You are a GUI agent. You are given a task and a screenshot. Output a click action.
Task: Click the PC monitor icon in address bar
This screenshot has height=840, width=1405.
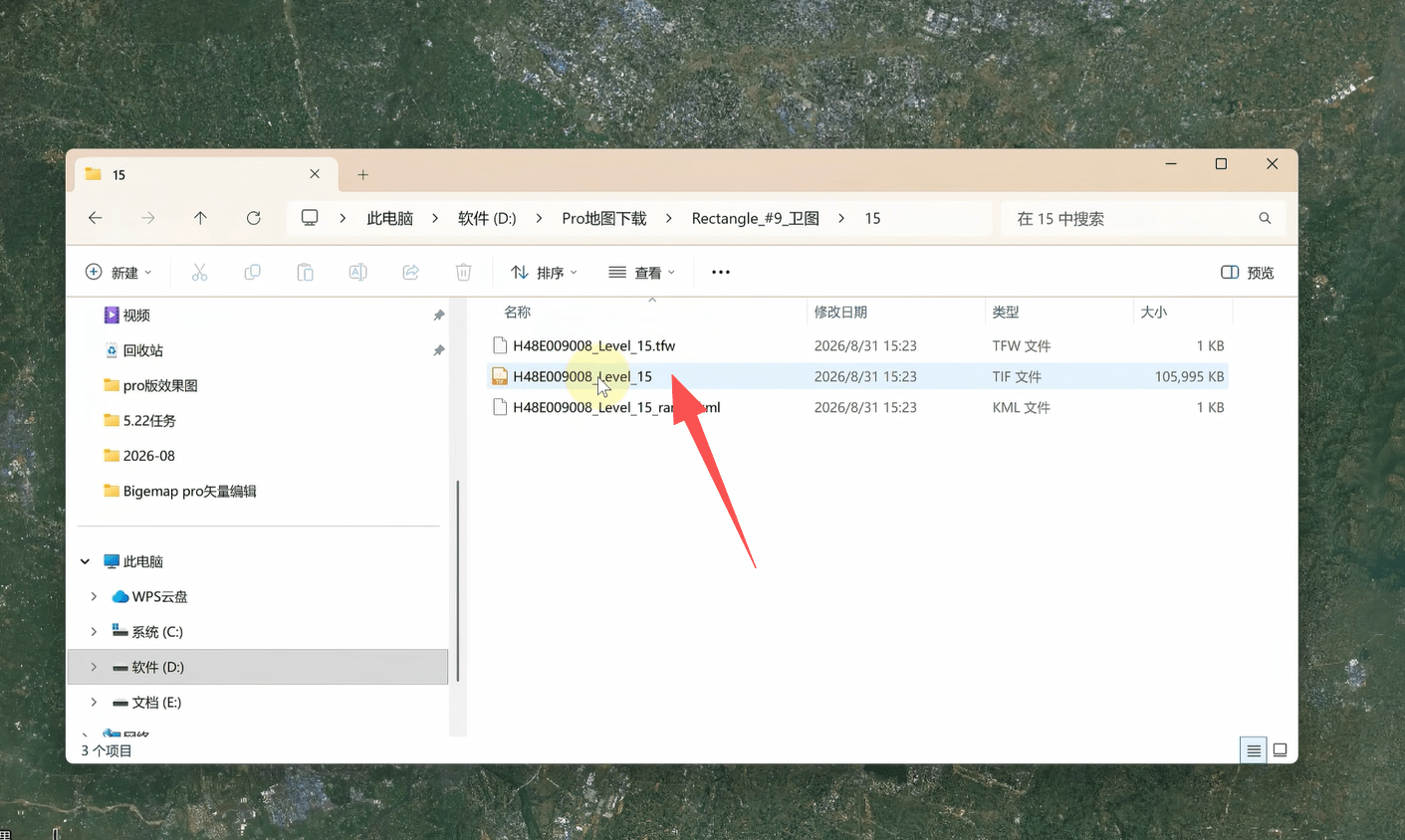pyautogui.click(x=310, y=218)
